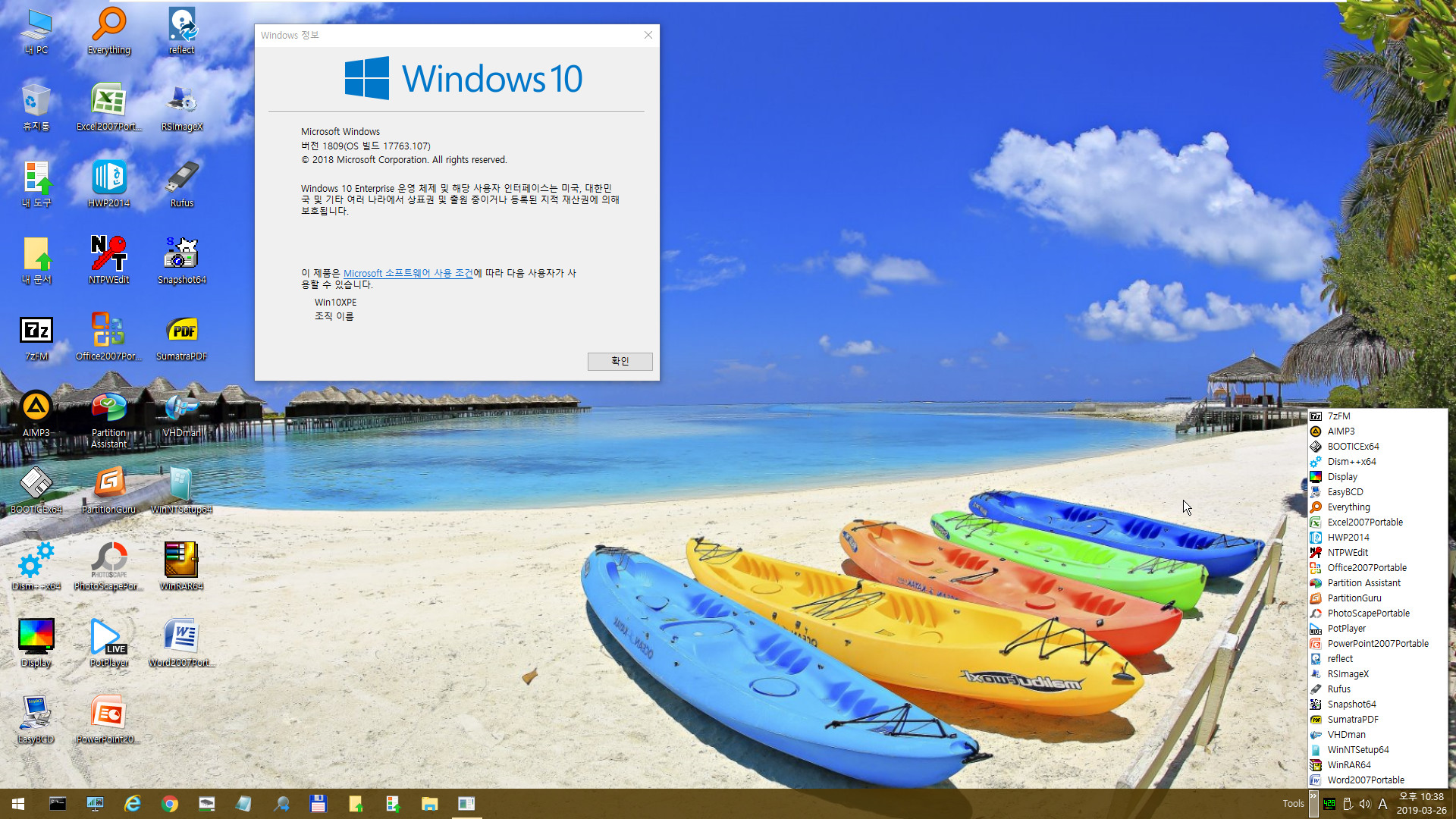Open the Partition Assistant desktop icon
Viewport: 1456px width, 819px height.
click(108, 419)
